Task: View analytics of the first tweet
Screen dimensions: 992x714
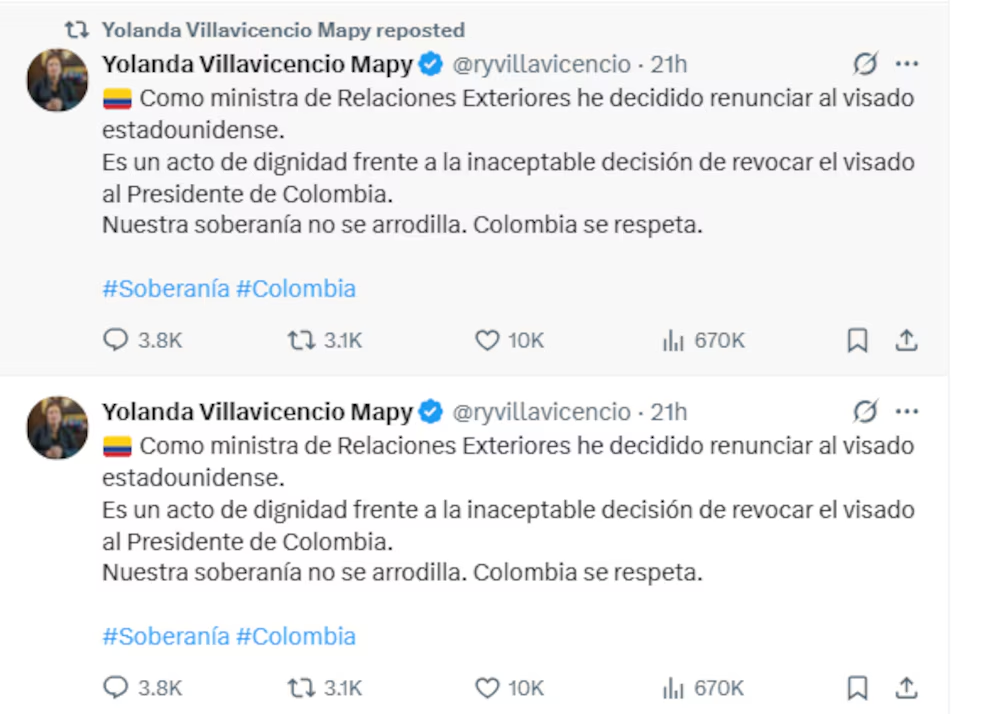Action: tap(673, 341)
